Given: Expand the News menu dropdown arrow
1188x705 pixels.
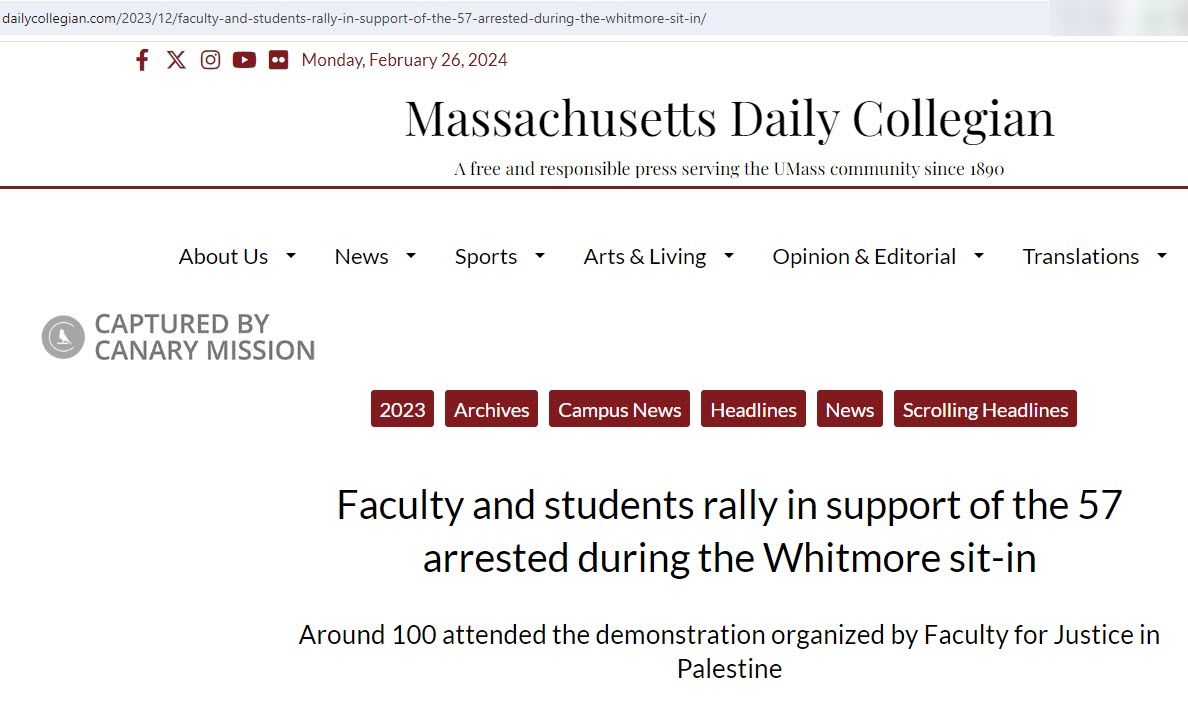Looking at the screenshot, I should point(411,256).
